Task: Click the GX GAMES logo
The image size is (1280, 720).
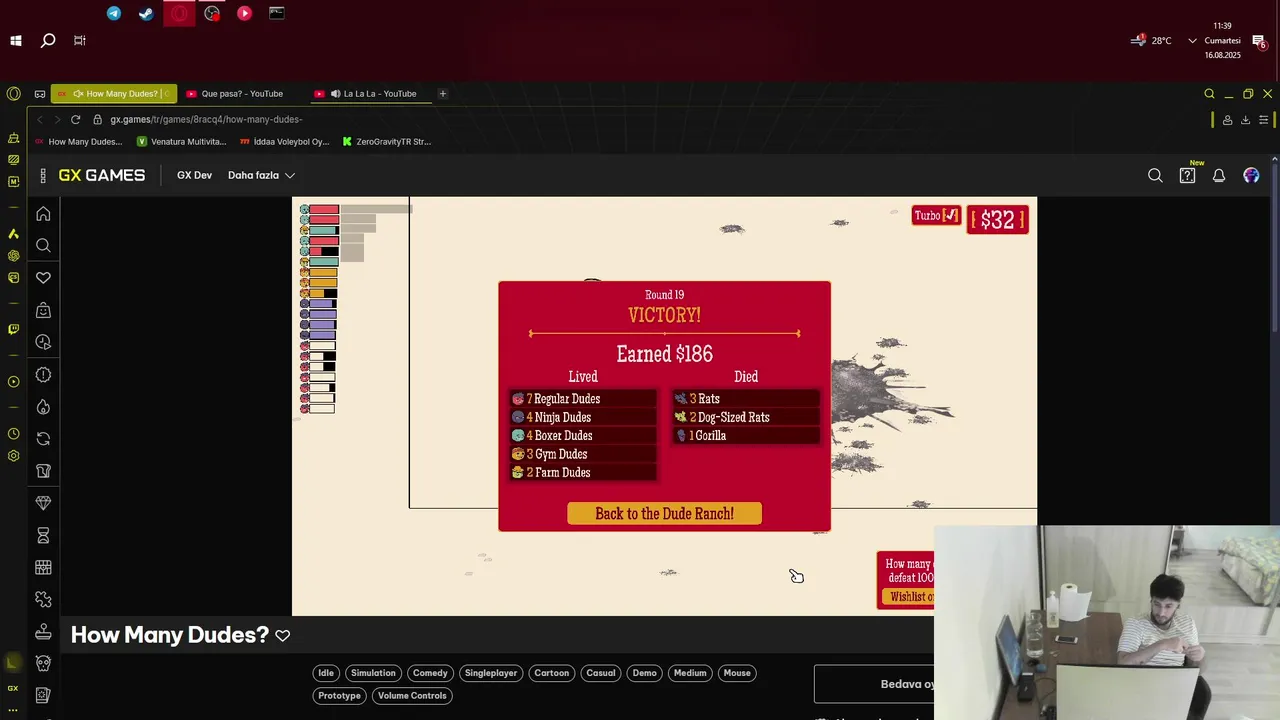Action: point(101,175)
